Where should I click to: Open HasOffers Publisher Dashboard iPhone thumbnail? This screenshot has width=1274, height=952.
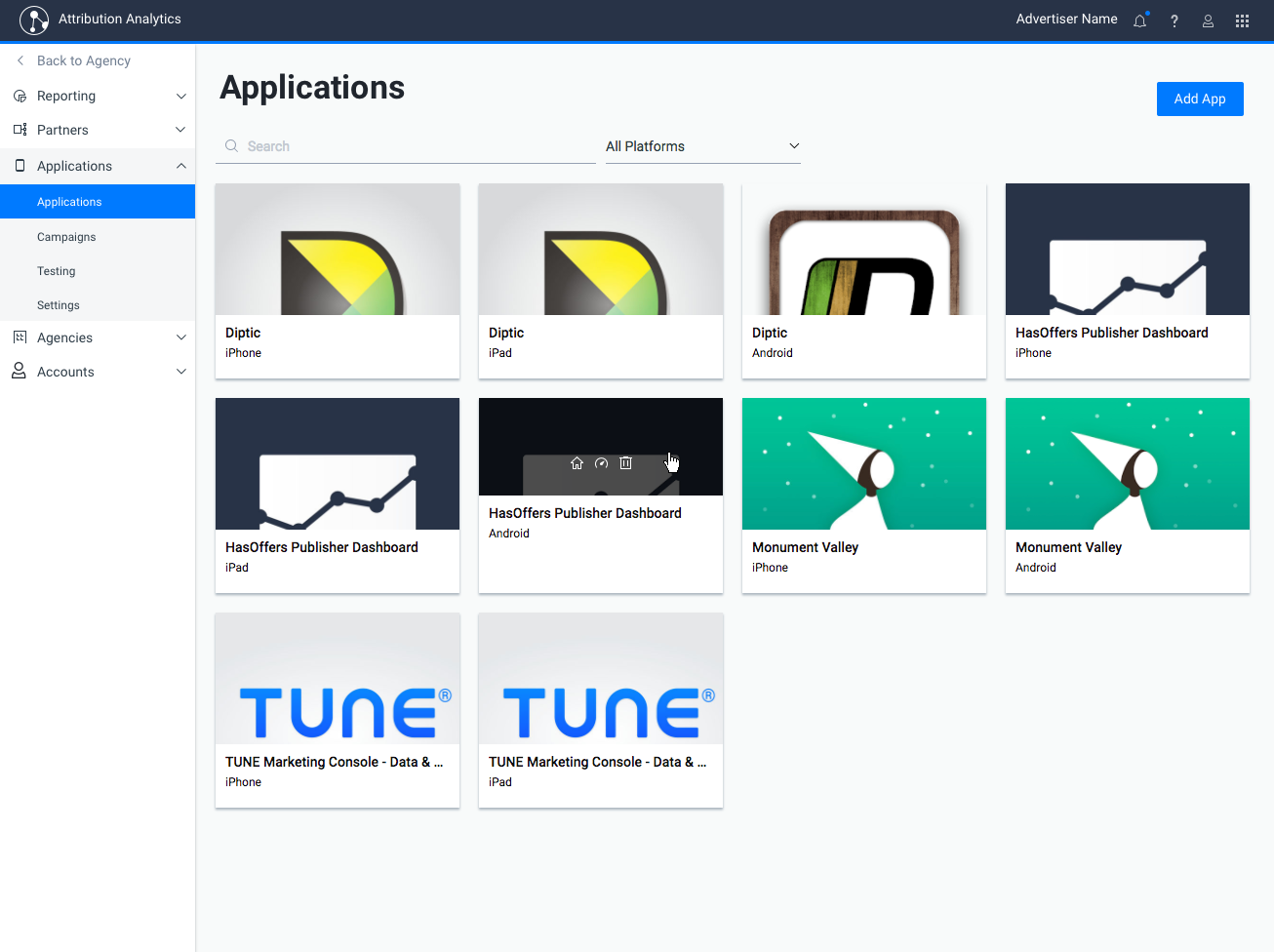pyautogui.click(x=1128, y=249)
